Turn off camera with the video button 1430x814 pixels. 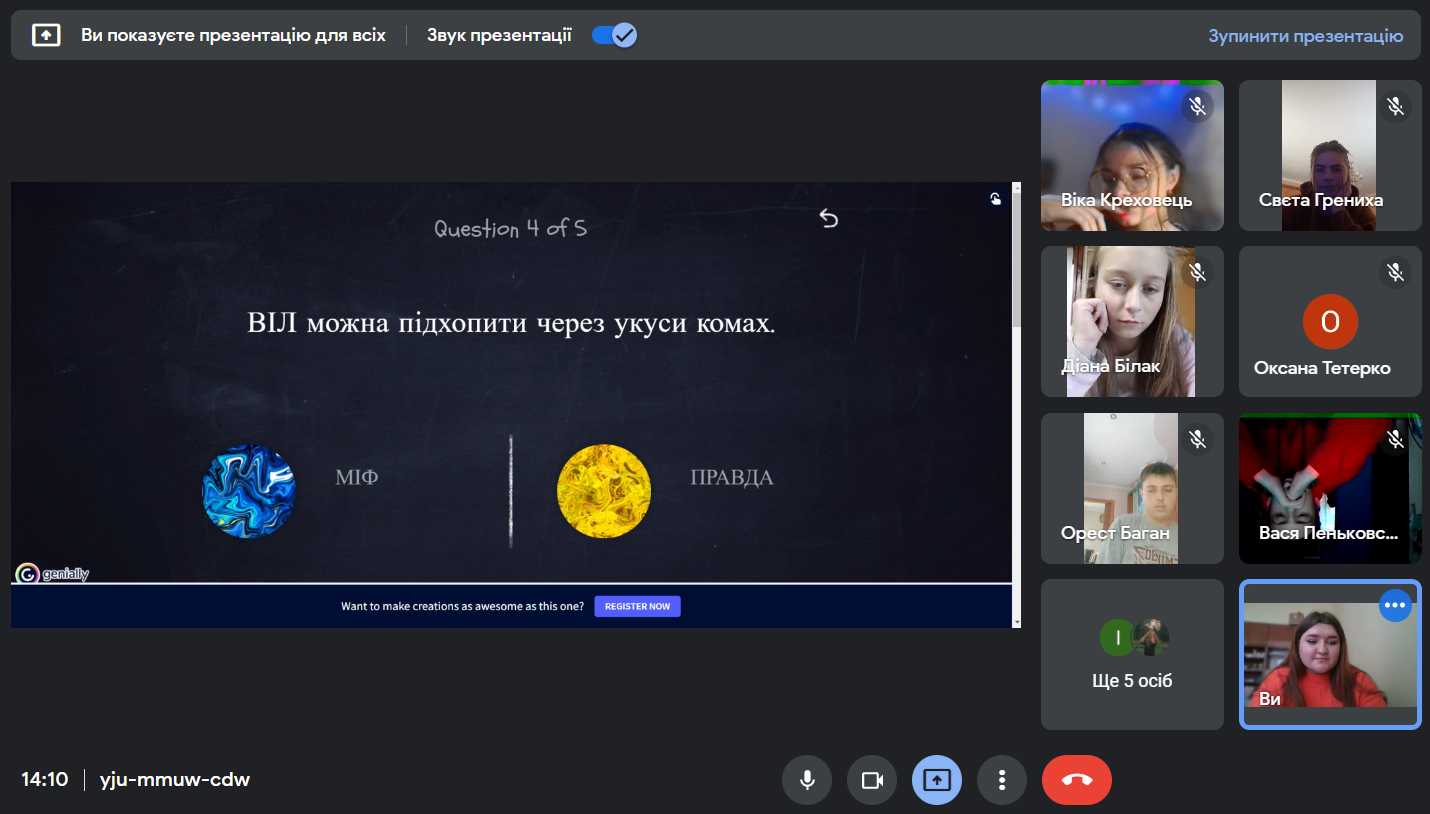pos(872,780)
